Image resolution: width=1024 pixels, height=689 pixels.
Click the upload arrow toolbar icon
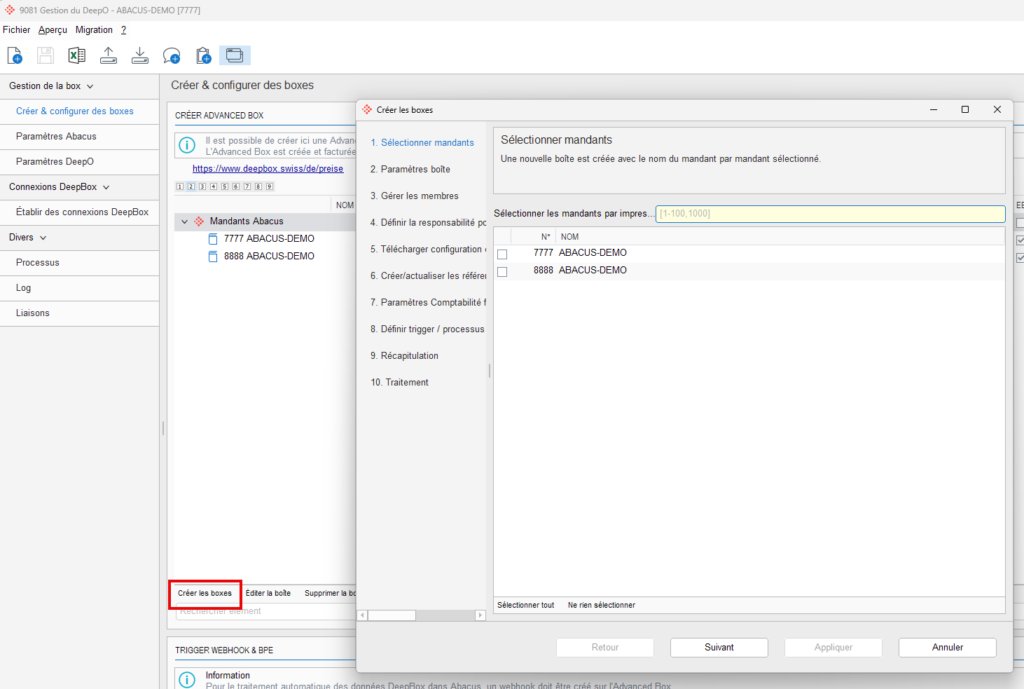[108, 56]
